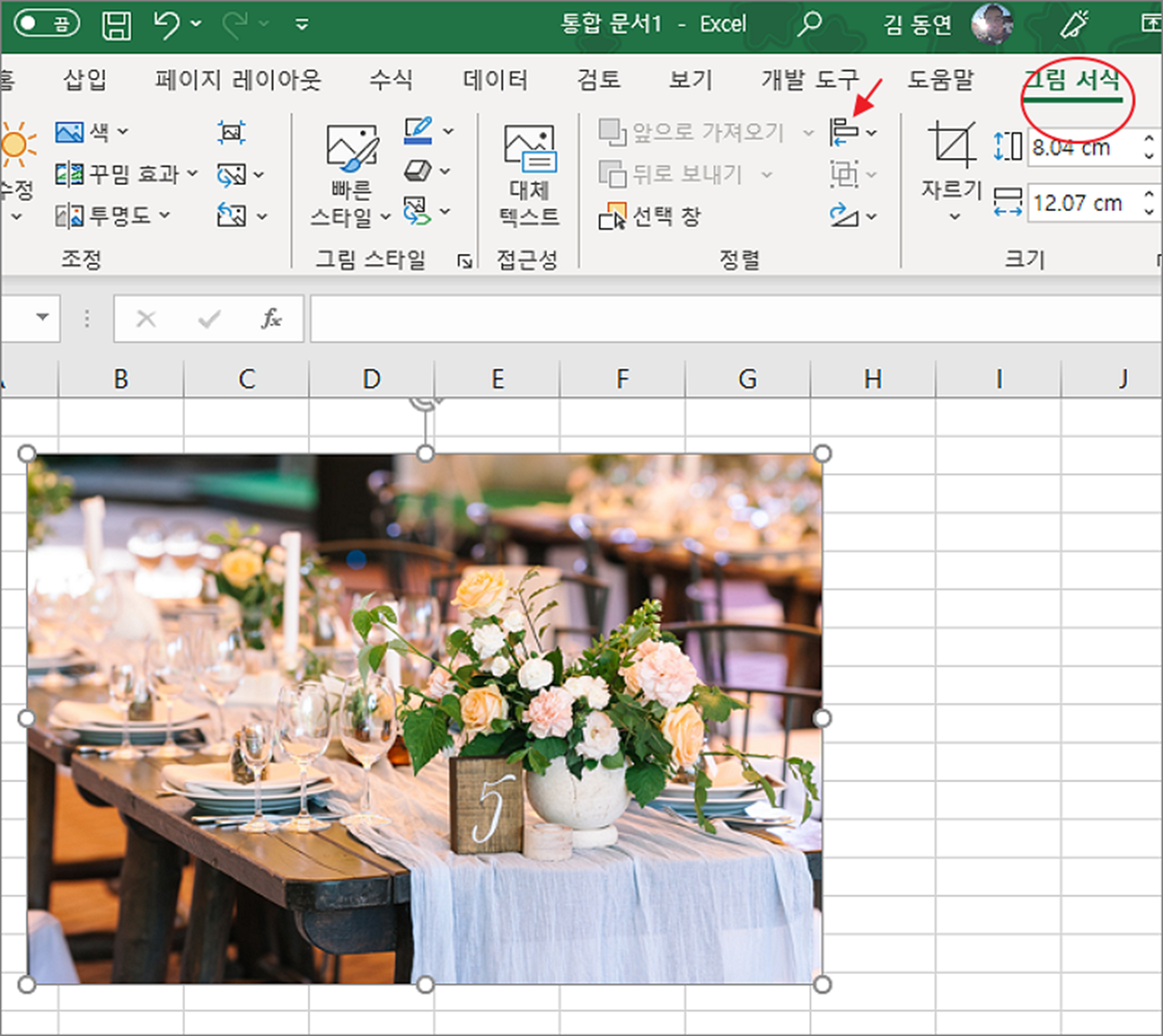Click inside the formula bar input

point(735,319)
